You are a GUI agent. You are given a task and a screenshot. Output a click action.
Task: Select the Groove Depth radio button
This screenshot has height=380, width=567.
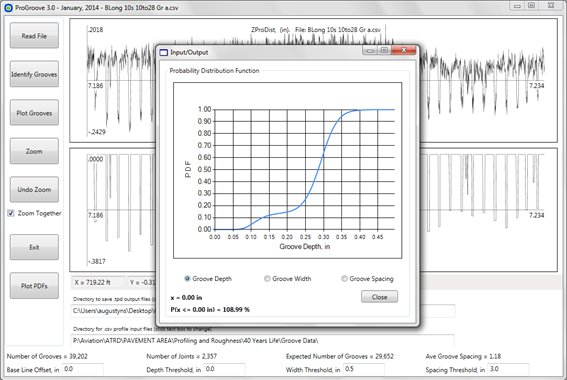pyautogui.click(x=187, y=278)
